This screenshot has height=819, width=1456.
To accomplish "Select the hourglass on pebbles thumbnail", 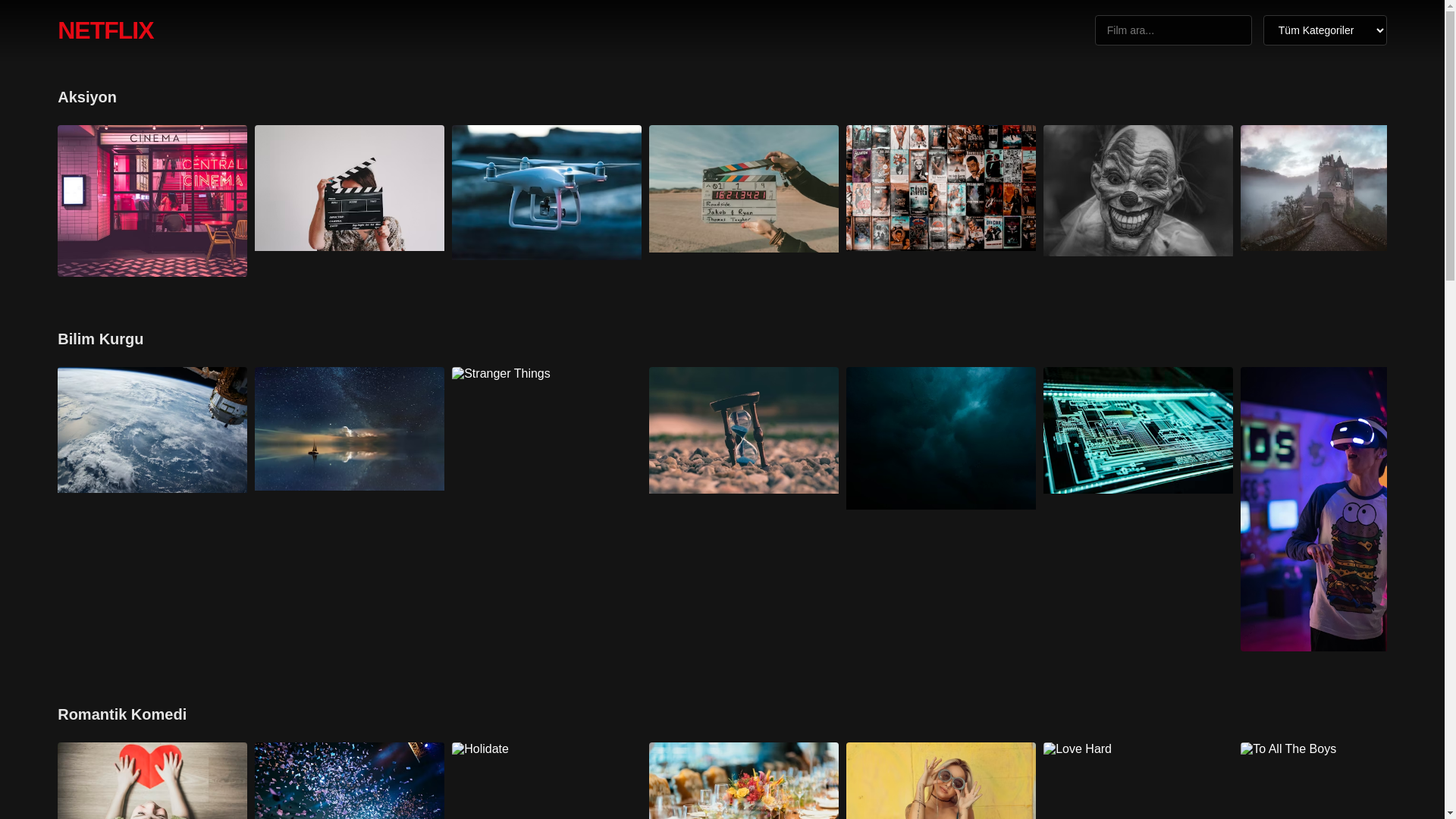I will coord(744,430).
